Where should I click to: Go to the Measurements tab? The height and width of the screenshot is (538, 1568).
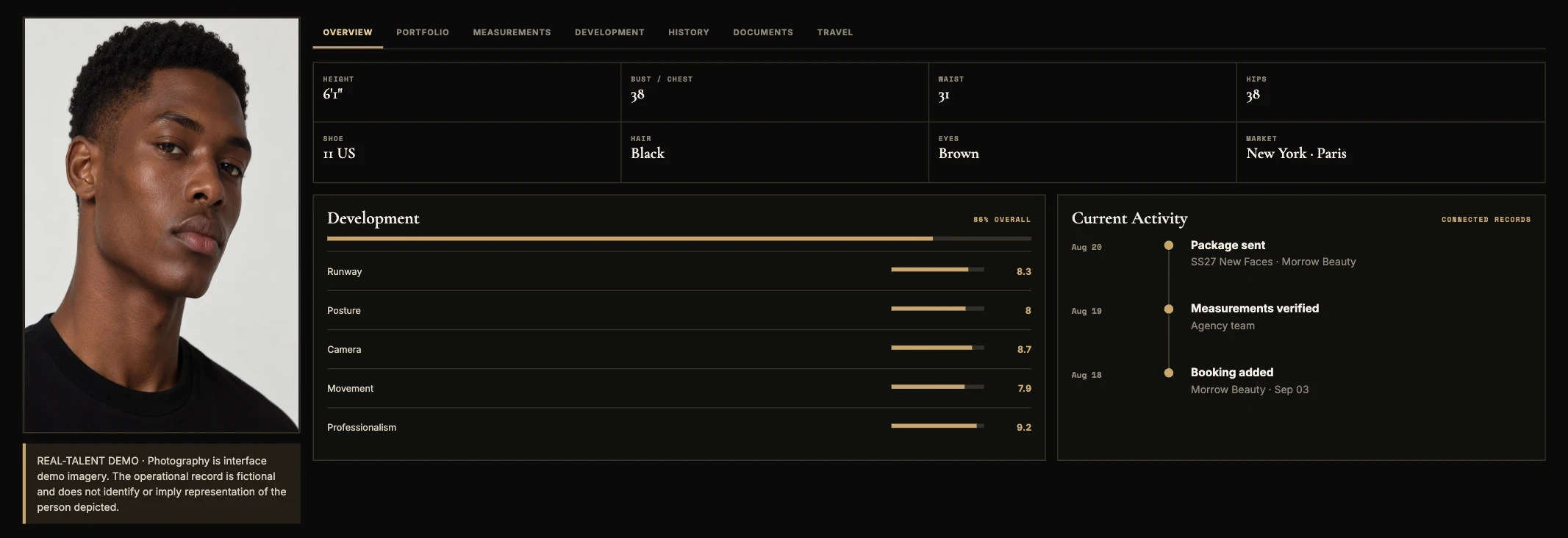click(x=512, y=32)
